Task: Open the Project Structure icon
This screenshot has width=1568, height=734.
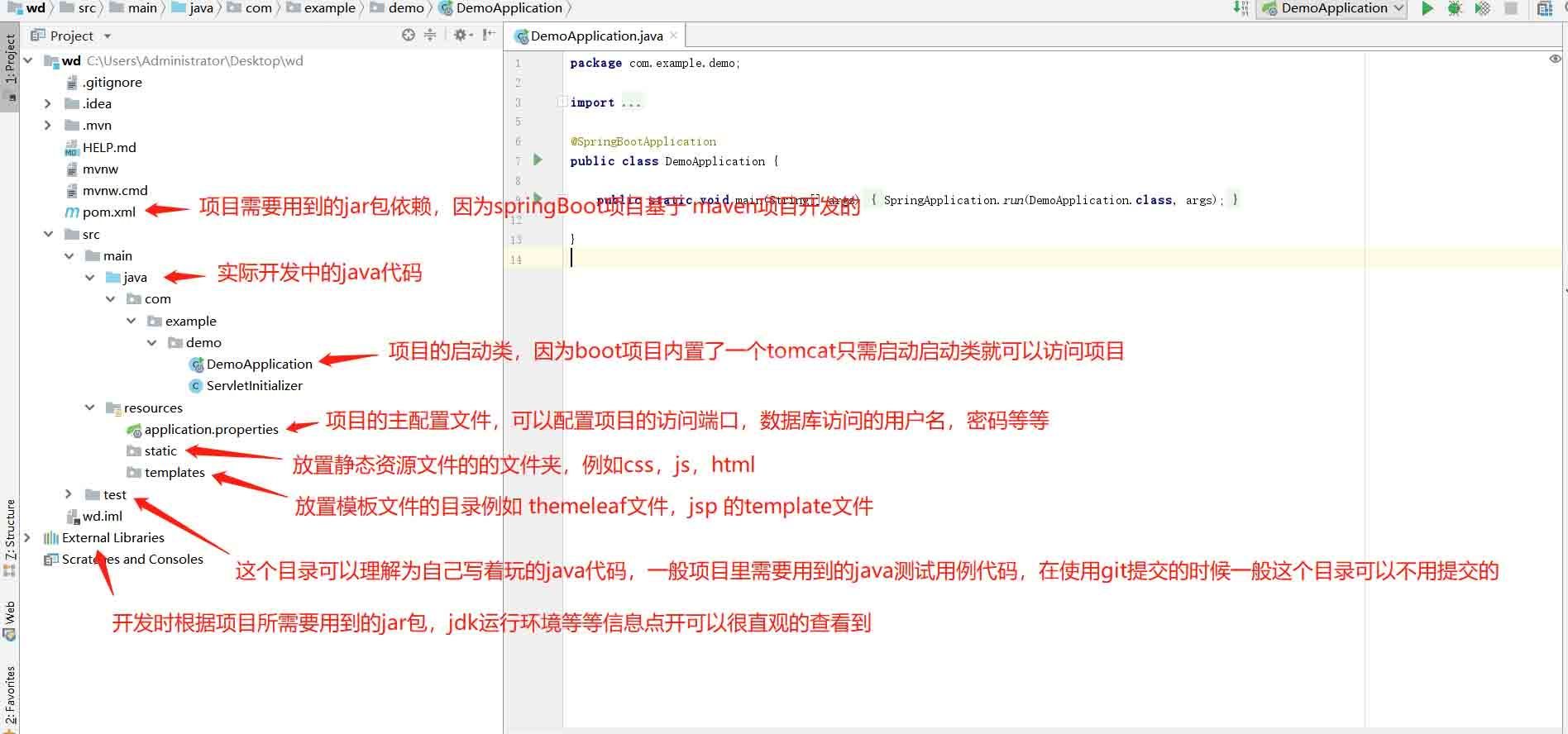Action: [1544, 8]
